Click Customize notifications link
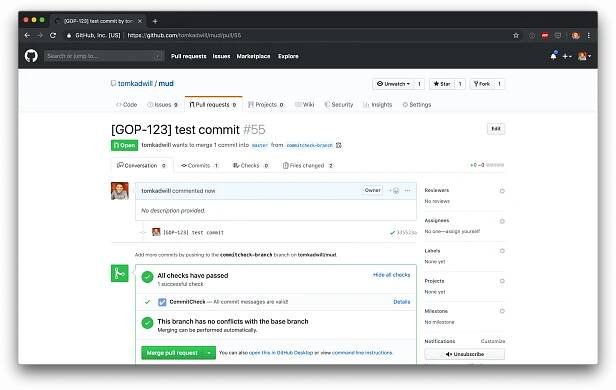 click(x=493, y=341)
